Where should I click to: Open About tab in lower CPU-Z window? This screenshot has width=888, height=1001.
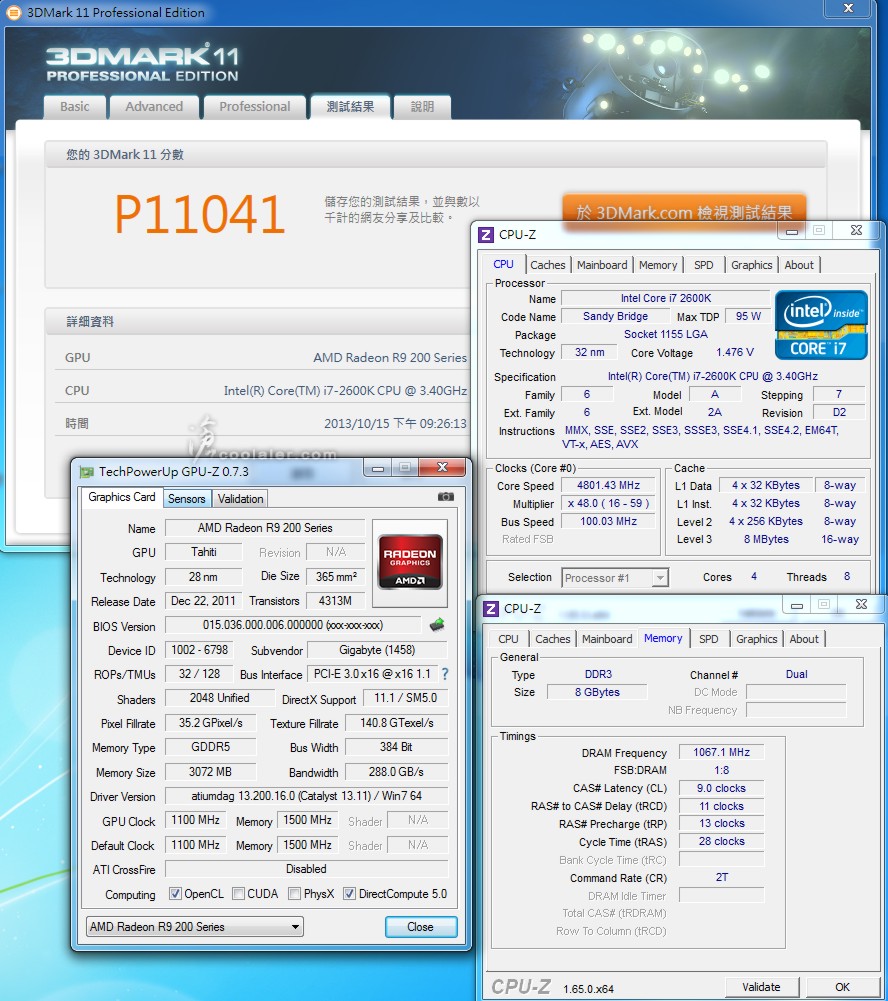click(804, 639)
